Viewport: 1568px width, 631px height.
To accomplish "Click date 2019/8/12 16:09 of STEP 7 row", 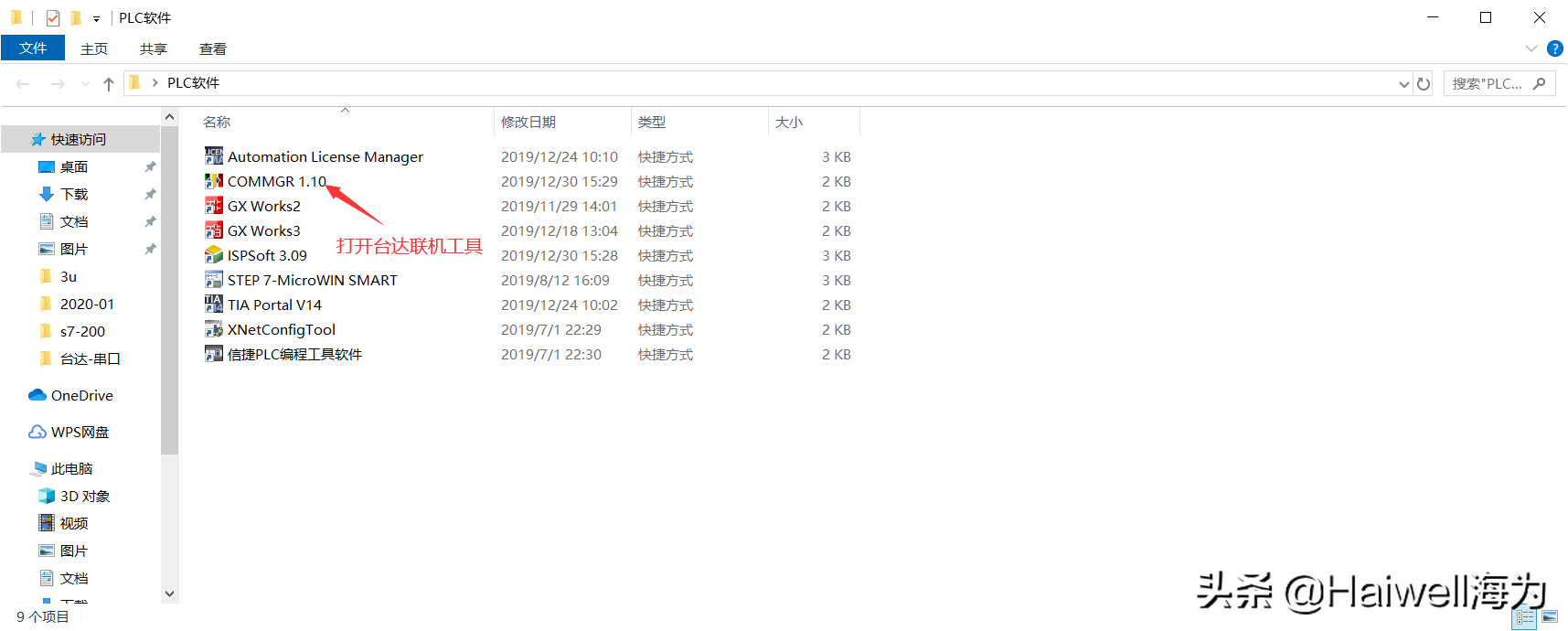I will [555, 280].
